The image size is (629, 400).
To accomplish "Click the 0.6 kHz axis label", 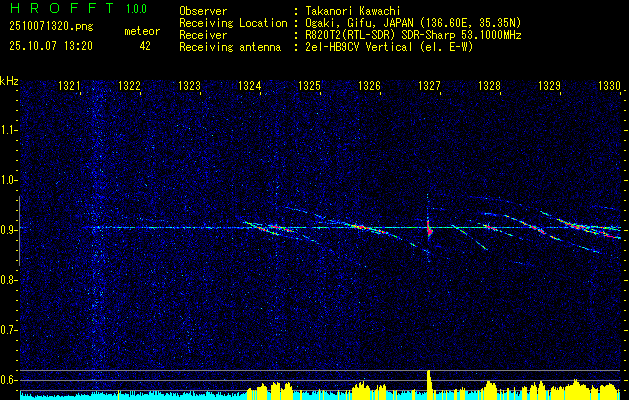I will pos(8,380).
